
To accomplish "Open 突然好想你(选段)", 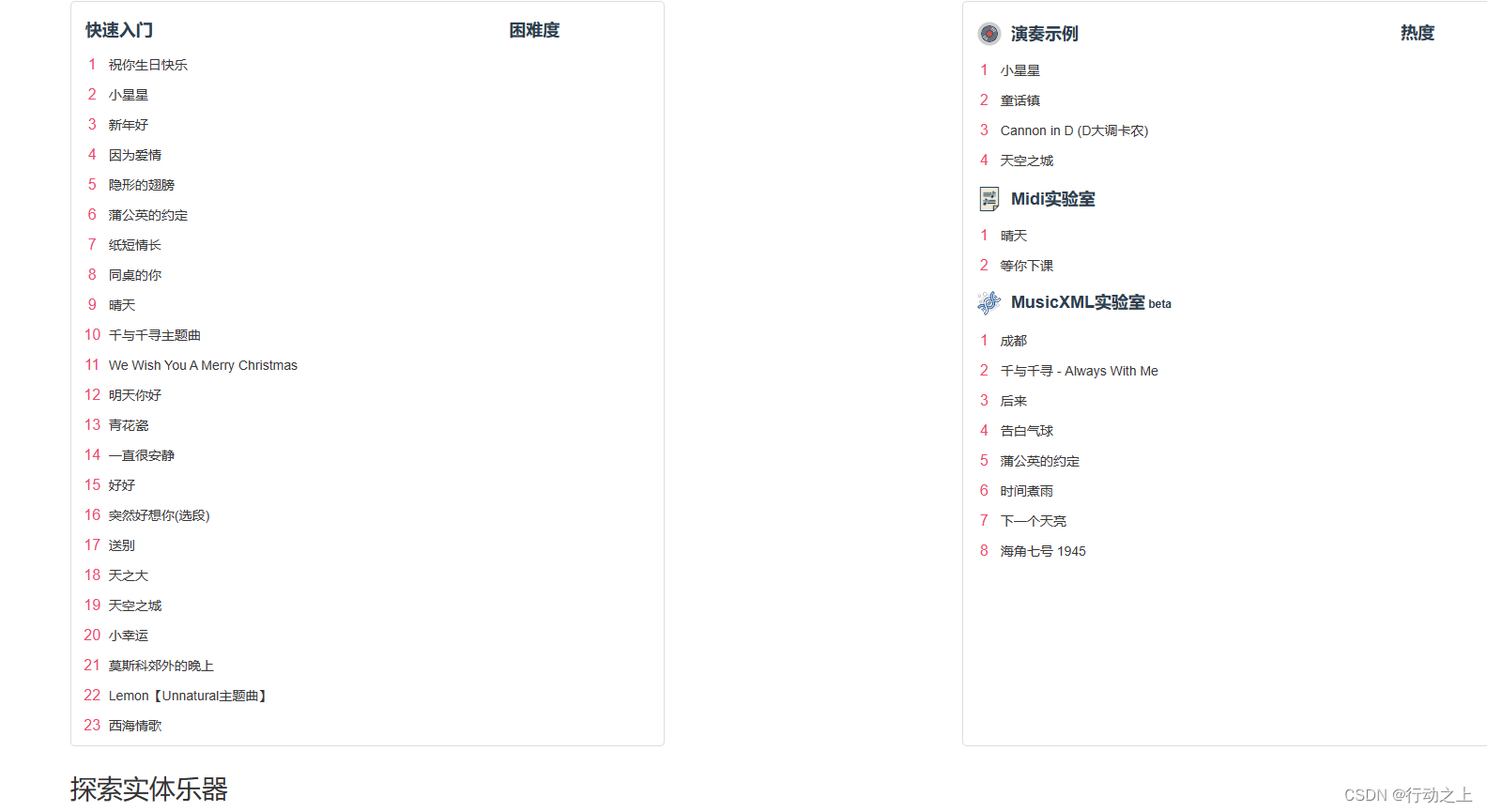I will [x=160, y=515].
